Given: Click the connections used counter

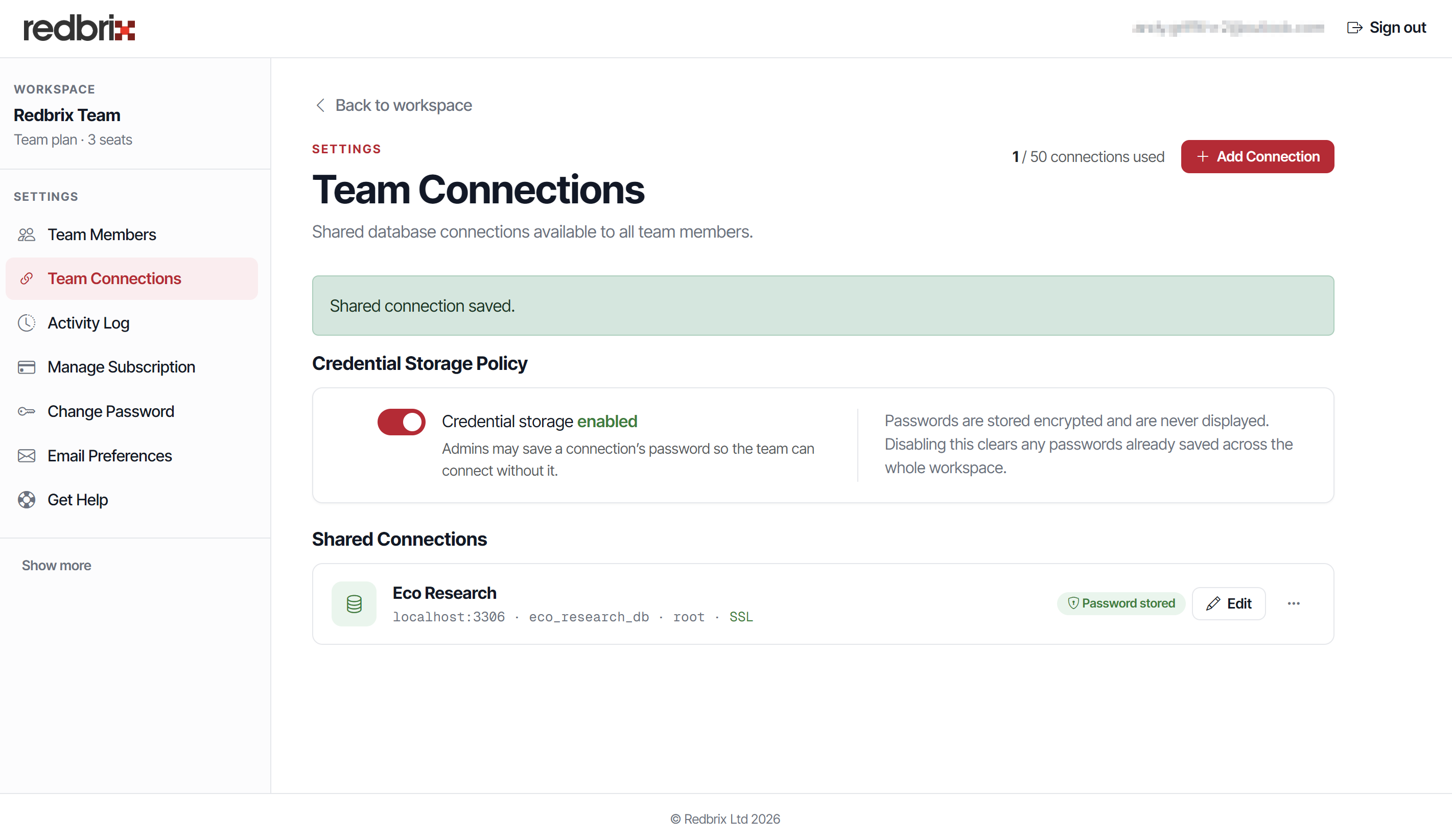Looking at the screenshot, I should click(1088, 157).
